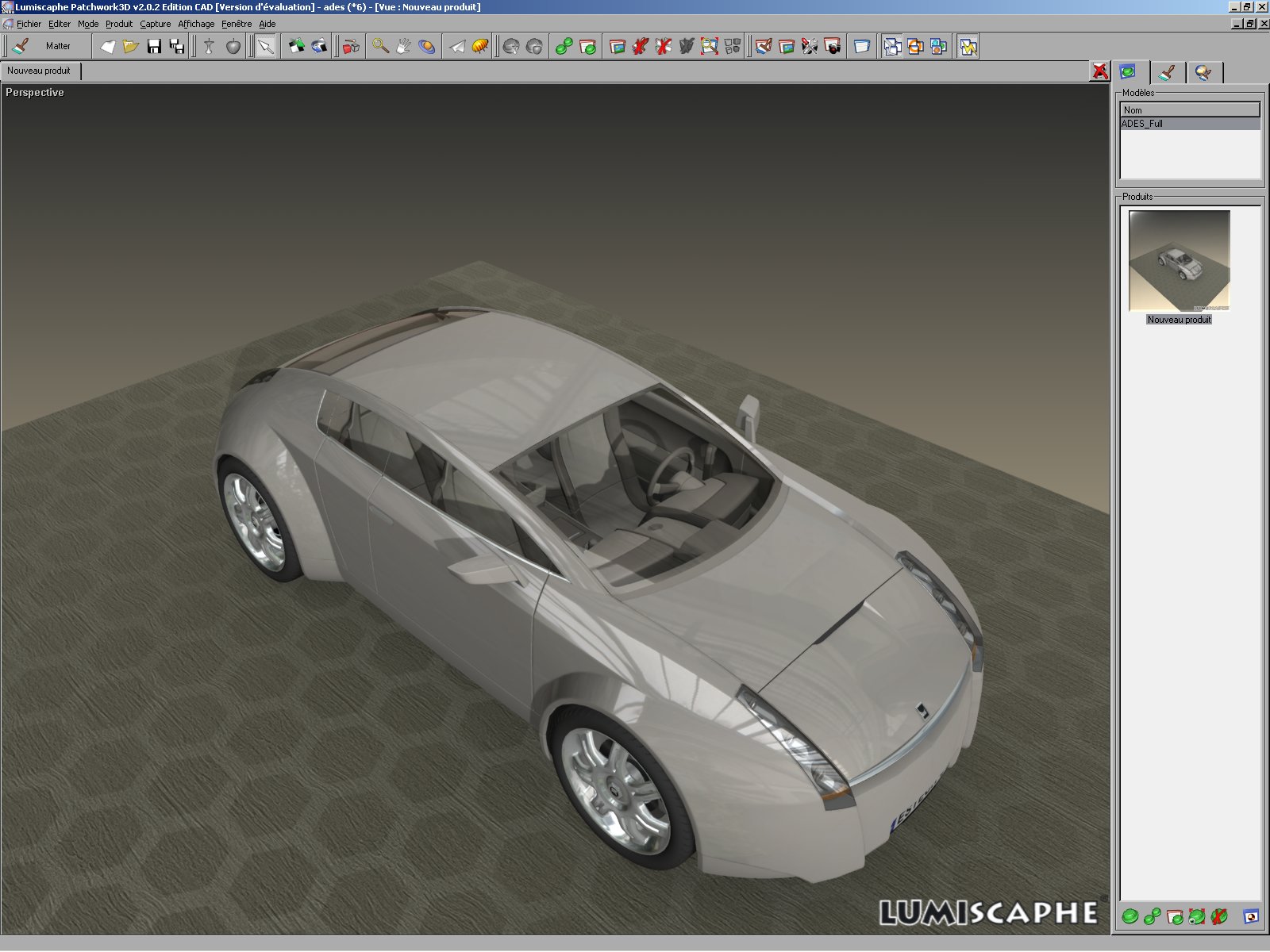1270x952 pixels.
Task: Click the two green buttons toolbar icon
Action: point(564,46)
